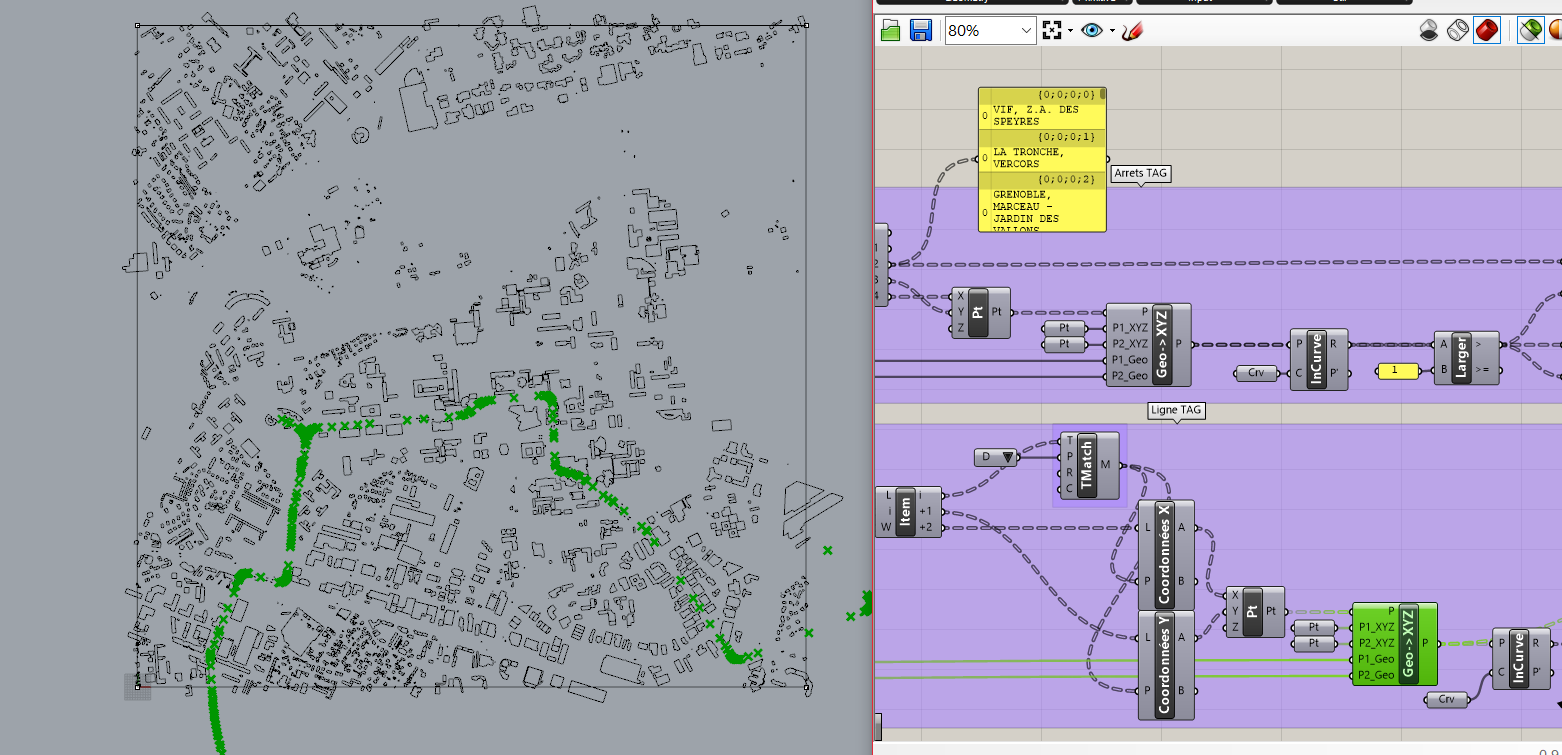The height and width of the screenshot is (755, 1562).
Task: Select the green Geo->XYZ component
Action: pyautogui.click(x=1395, y=645)
